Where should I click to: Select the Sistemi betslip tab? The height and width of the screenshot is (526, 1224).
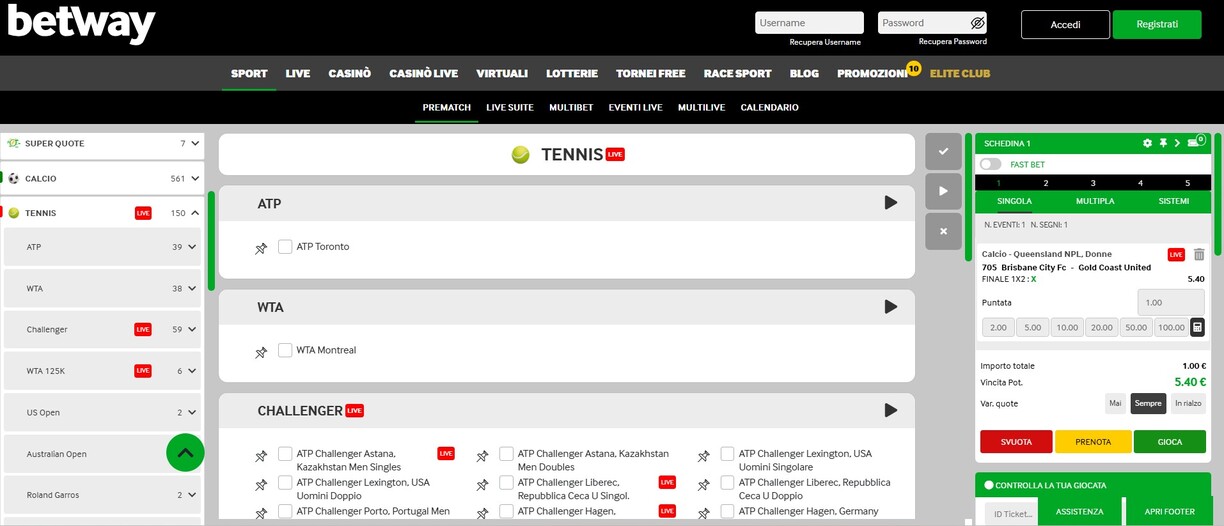click(x=1173, y=201)
